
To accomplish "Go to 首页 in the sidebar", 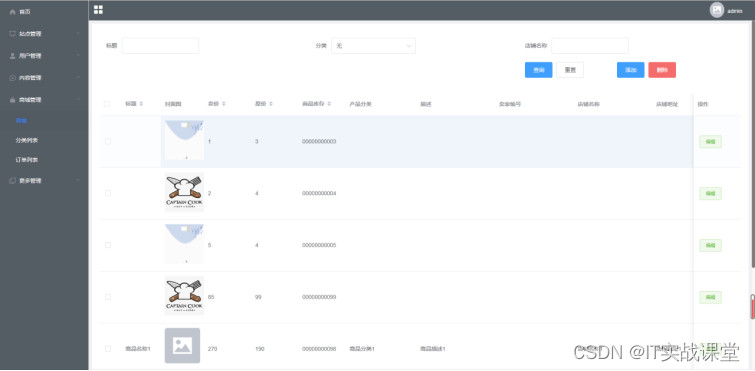I will pos(44,12).
